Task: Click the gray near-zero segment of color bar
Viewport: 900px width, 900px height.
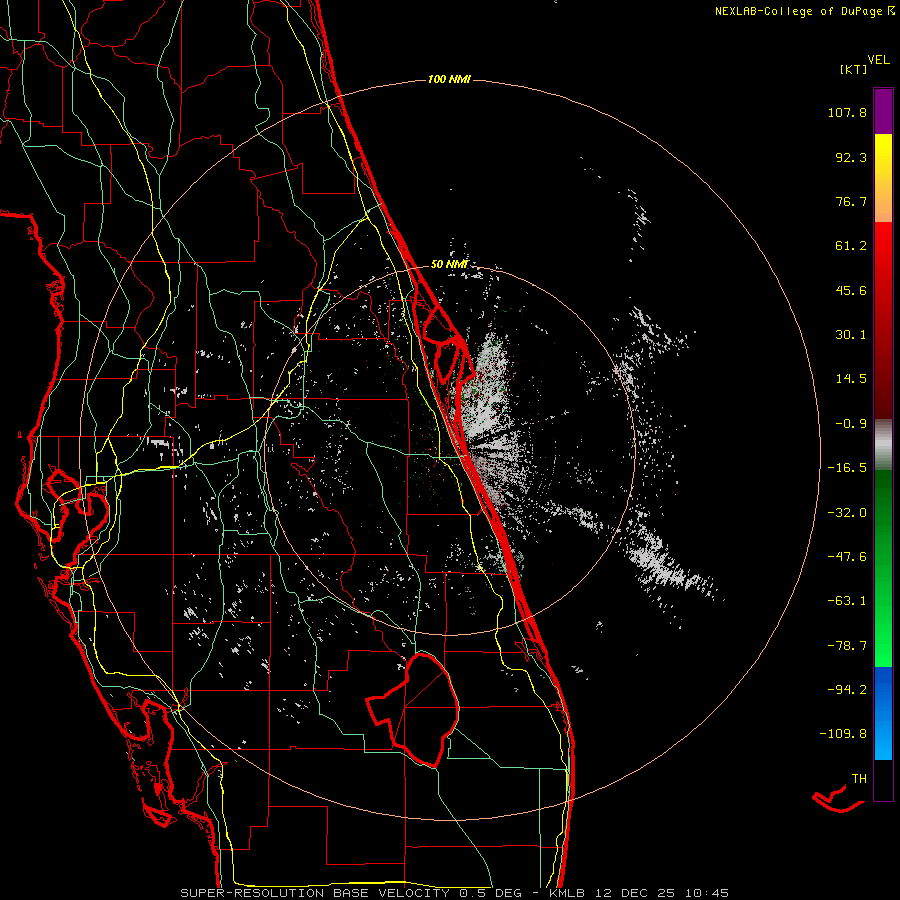Action: [x=883, y=445]
